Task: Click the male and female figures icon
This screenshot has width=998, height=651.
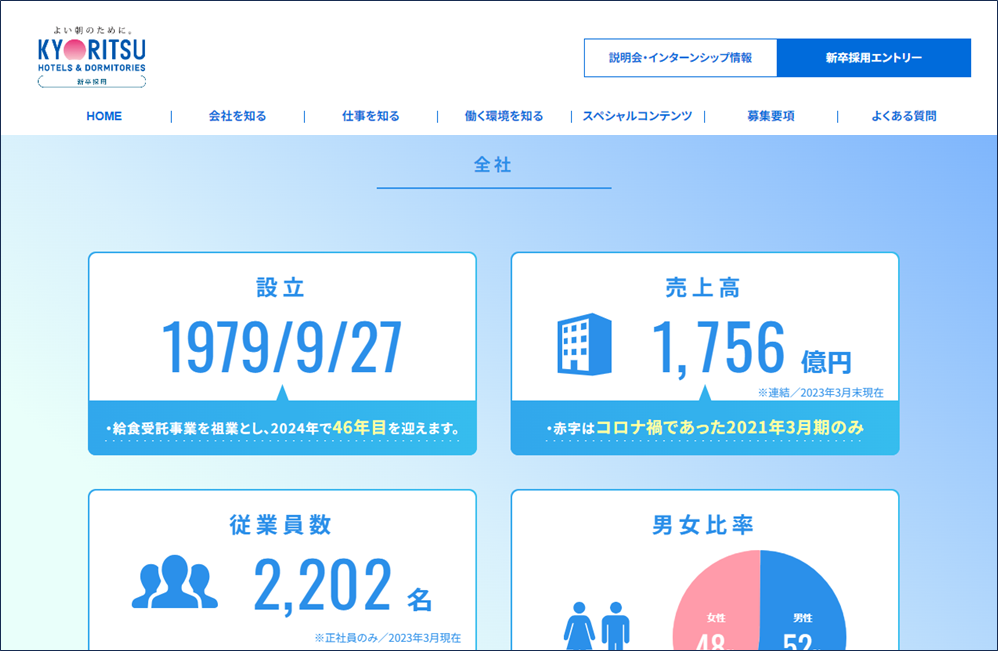Action: (597, 627)
